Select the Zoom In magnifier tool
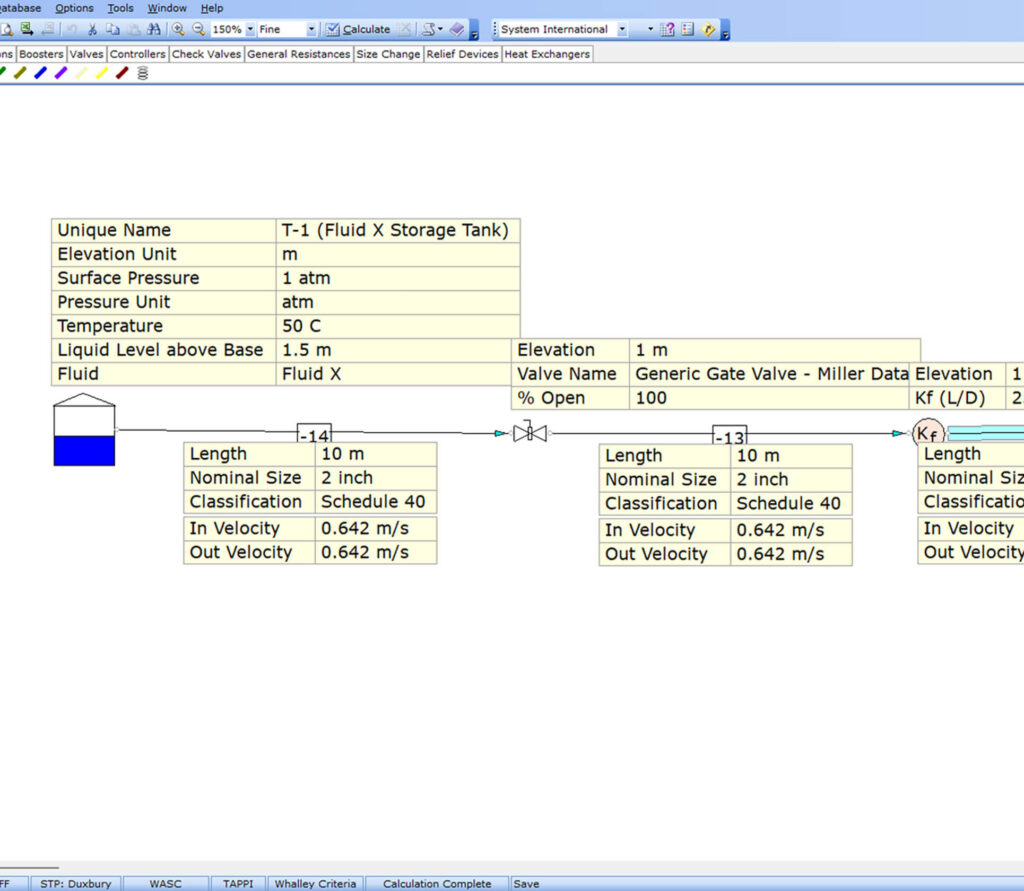The image size is (1024, 891). [179, 30]
